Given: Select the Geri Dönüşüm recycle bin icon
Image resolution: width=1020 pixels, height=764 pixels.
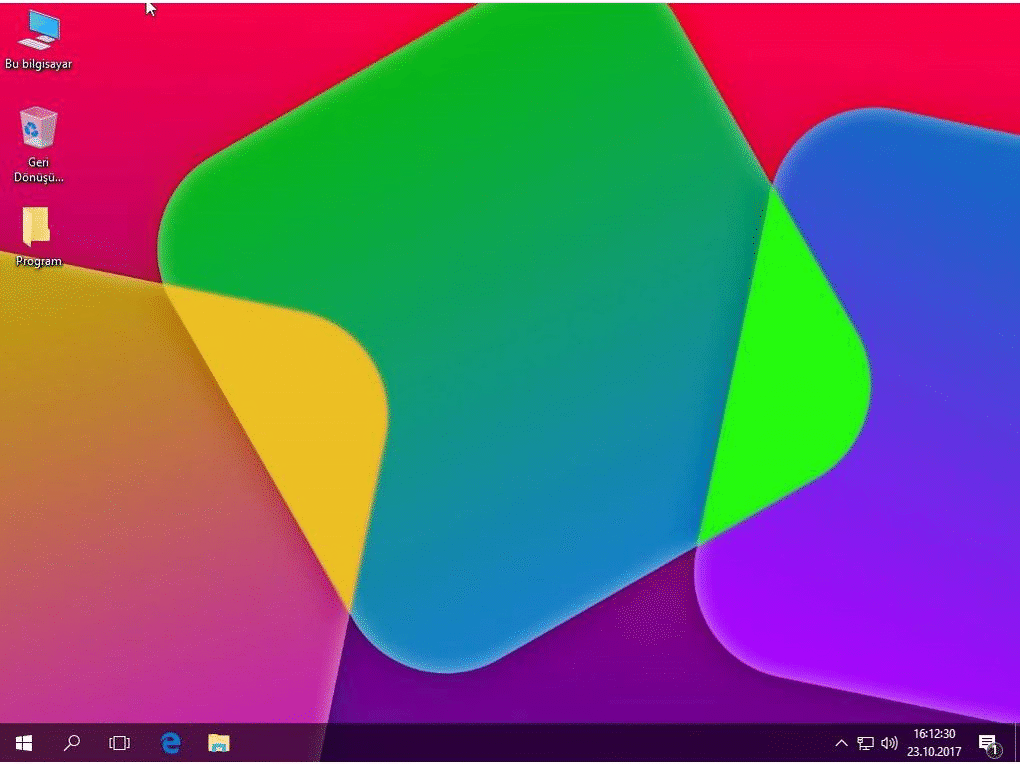Looking at the screenshot, I should 38,128.
